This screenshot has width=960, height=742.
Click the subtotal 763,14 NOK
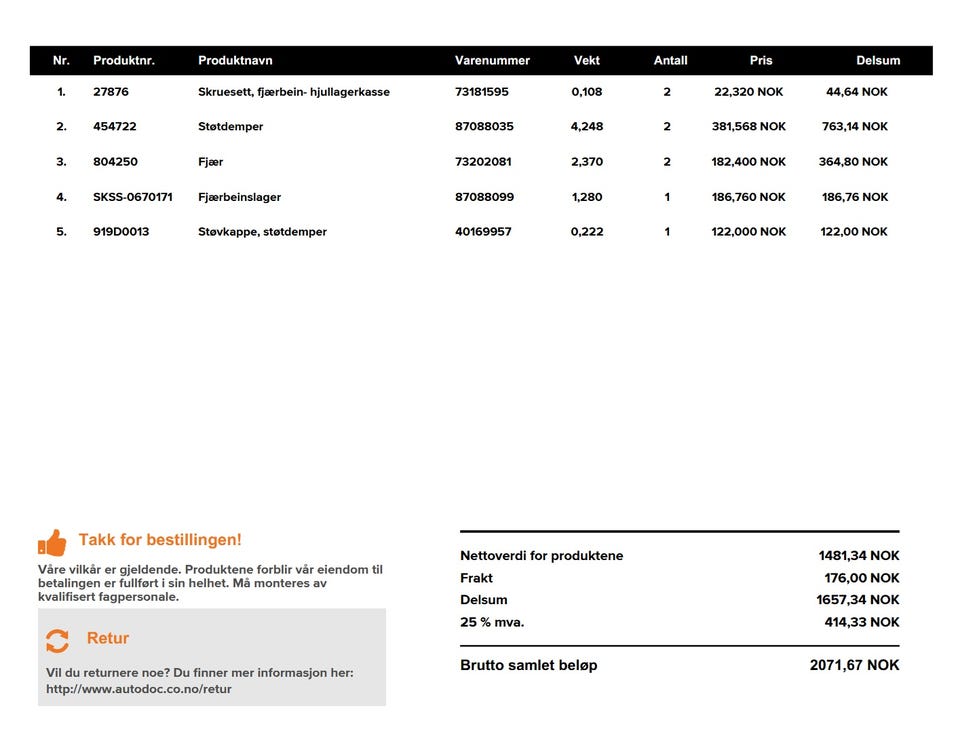[x=855, y=127]
